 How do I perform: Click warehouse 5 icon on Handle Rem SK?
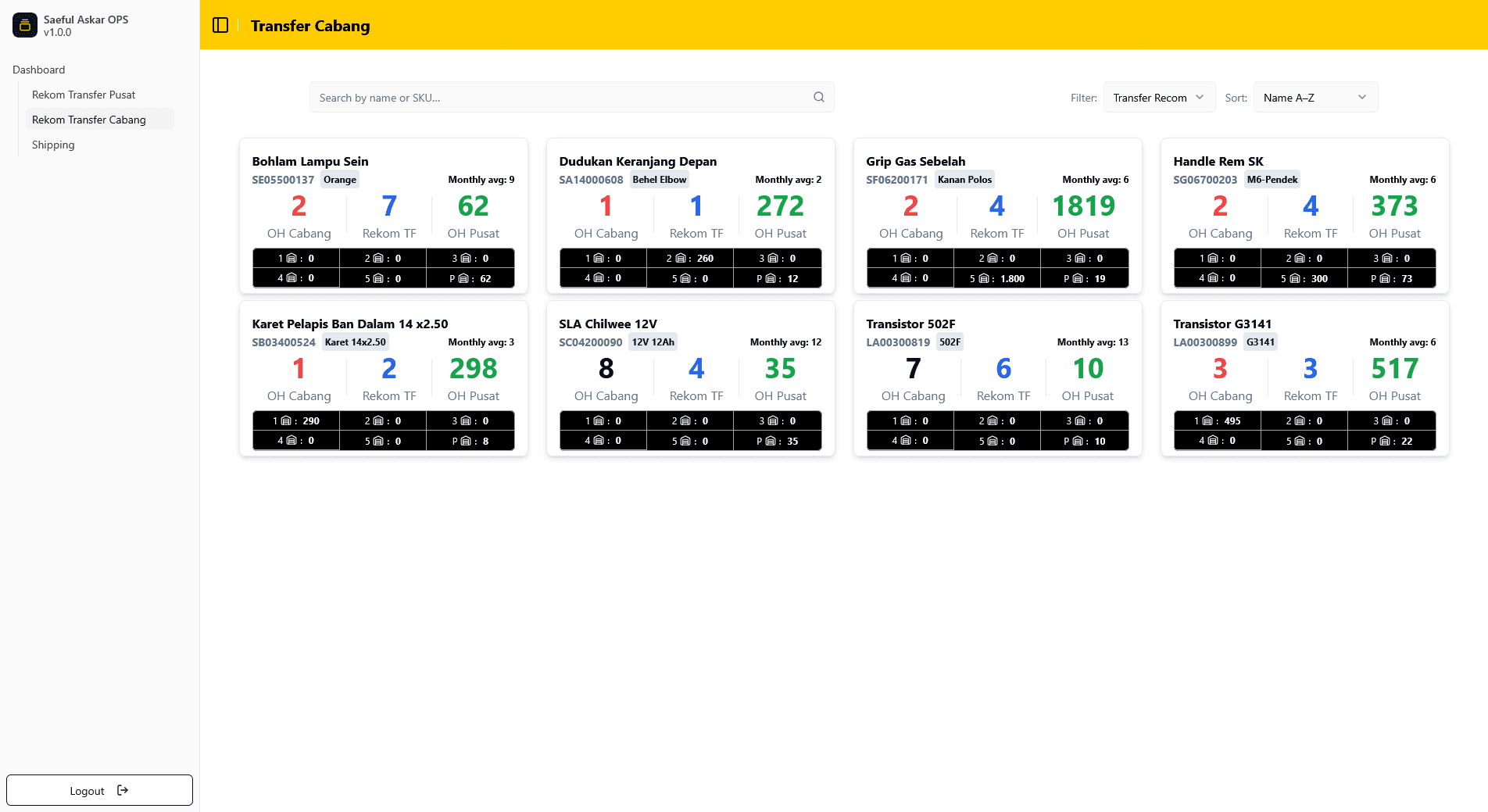(1295, 279)
